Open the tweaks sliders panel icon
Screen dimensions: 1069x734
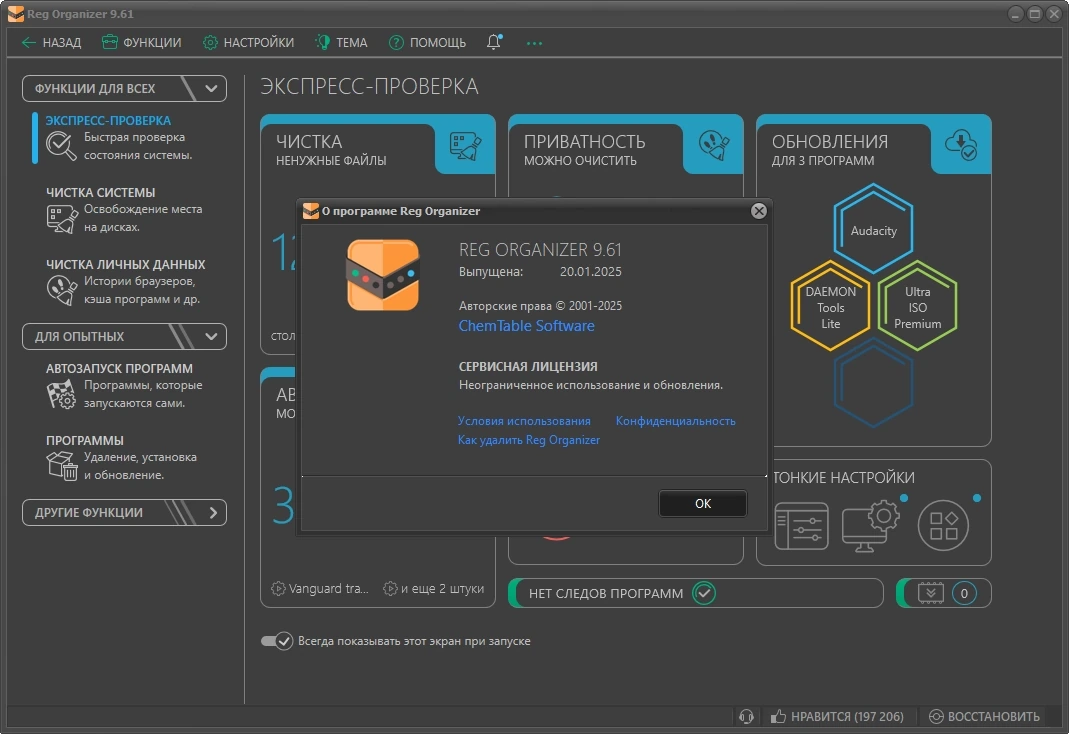802,525
